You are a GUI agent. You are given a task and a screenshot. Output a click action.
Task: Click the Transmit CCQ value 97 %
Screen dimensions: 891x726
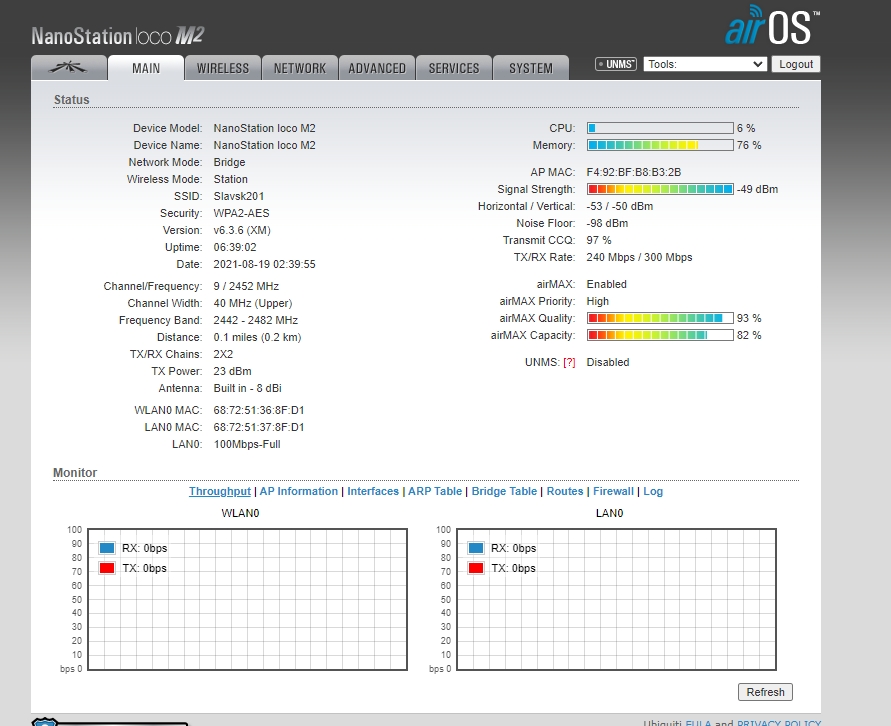tap(599, 240)
